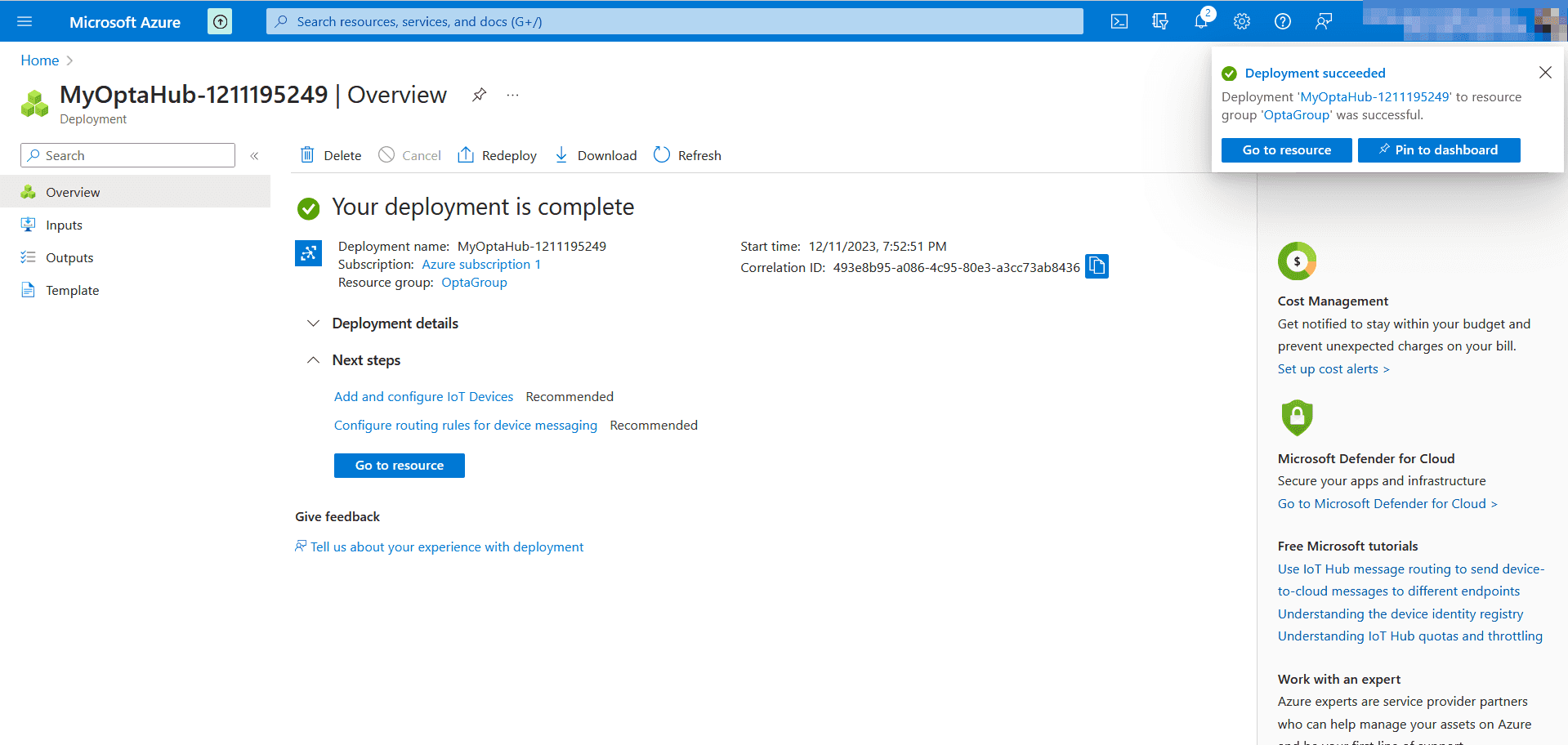
Task: Open Add and configure IoT Devices link
Action: coord(423,397)
